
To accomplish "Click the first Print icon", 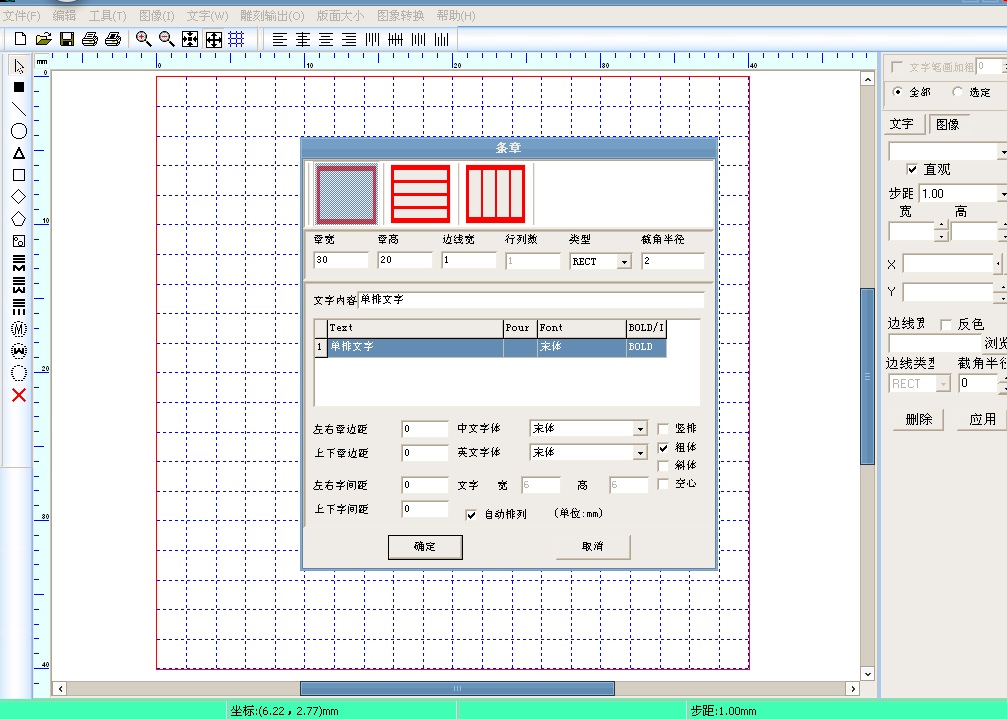I will click(90, 40).
